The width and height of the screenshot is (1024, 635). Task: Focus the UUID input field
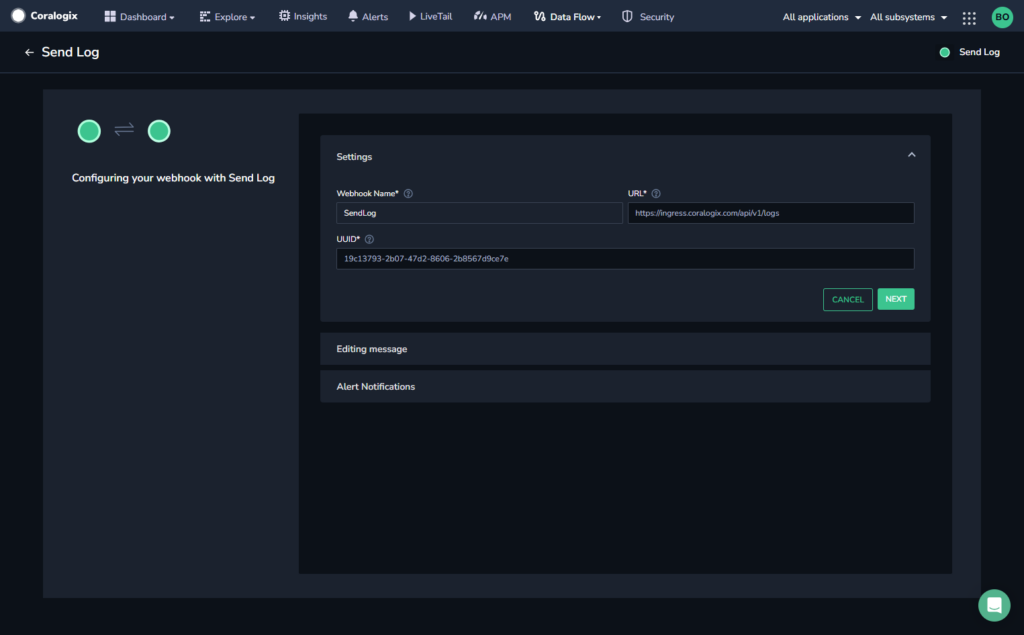[x=625, y=259]
